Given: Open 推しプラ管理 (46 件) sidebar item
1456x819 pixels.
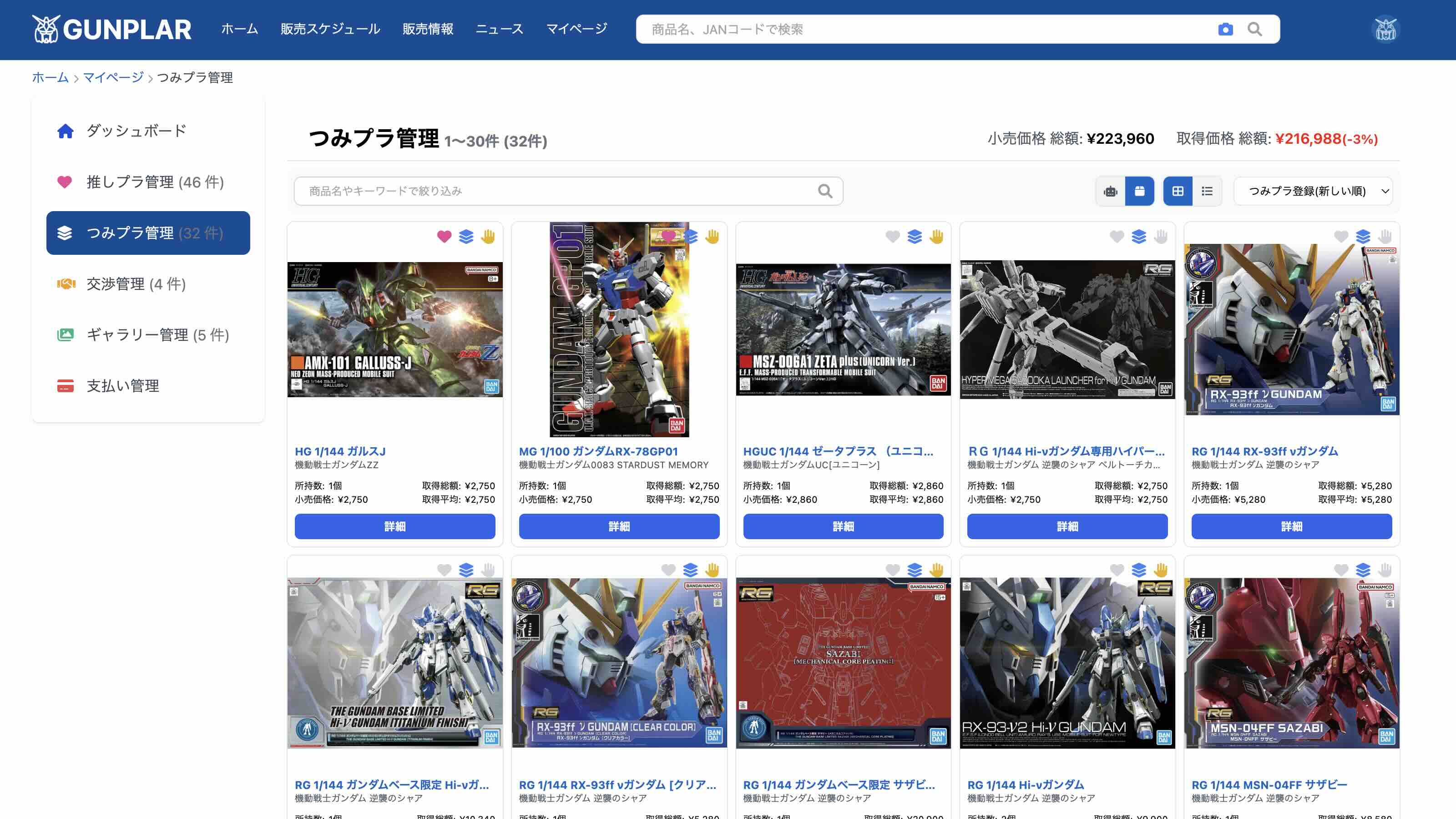Looking at the screenshot, I should pyautogui.click(x=148, y=182).
